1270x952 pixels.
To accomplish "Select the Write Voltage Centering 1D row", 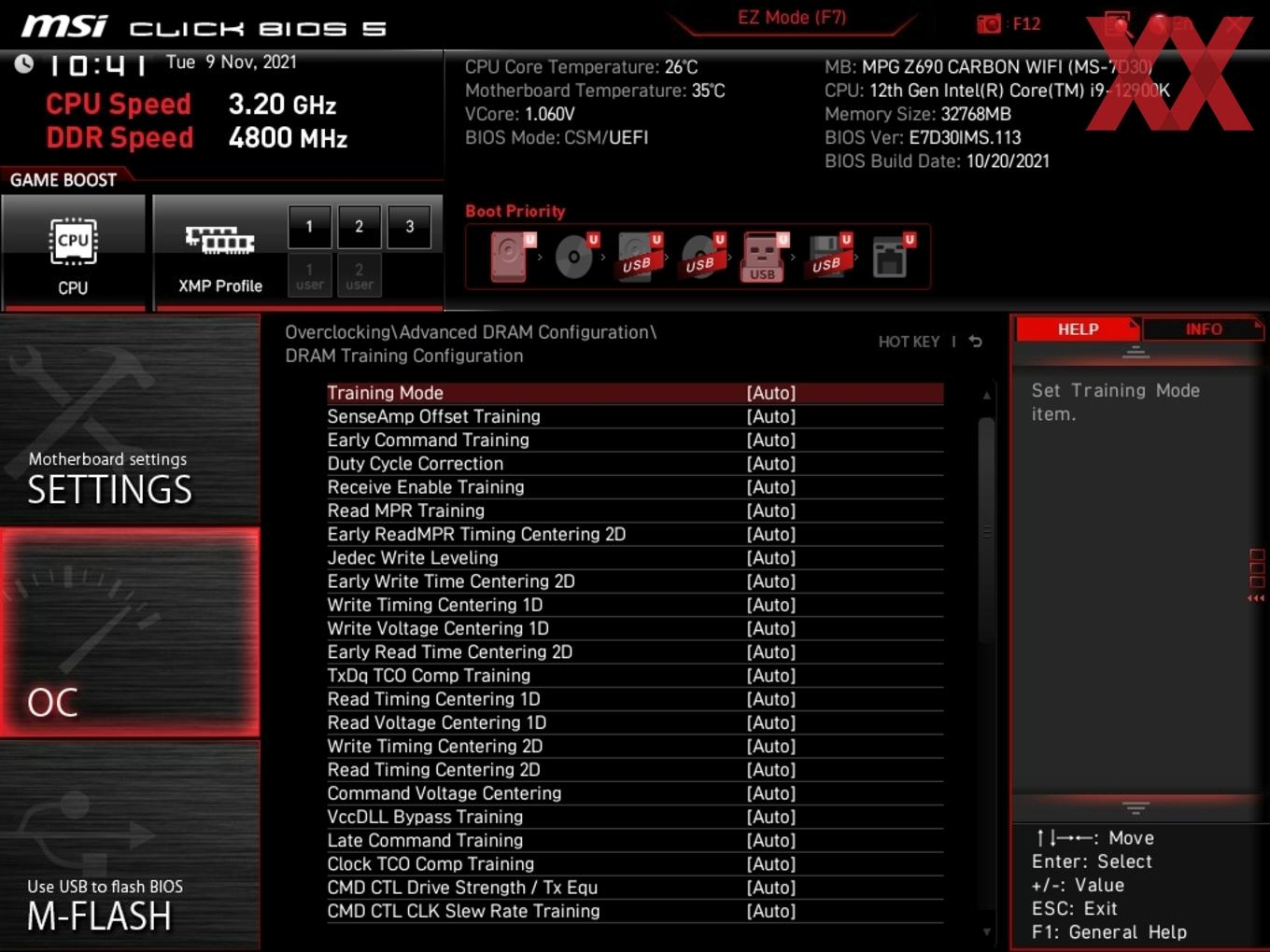I will point(635,628).
